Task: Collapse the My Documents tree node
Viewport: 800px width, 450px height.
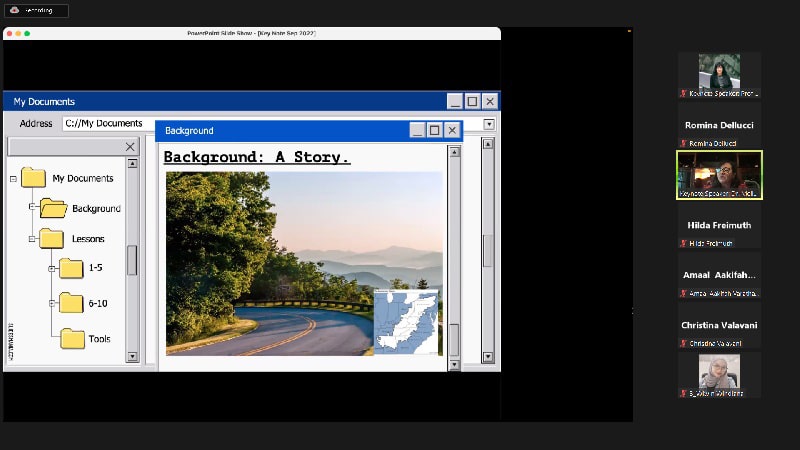Action: click(13, 179)
